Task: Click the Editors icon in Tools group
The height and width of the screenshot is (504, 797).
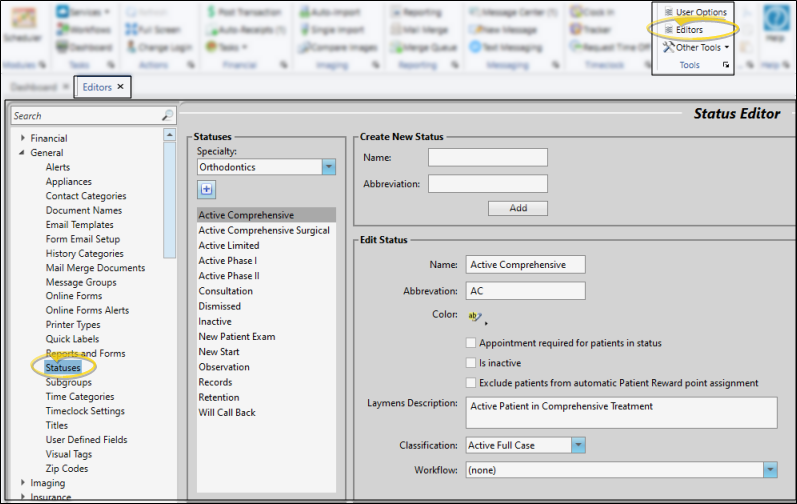Action: (x=669, y=30)
